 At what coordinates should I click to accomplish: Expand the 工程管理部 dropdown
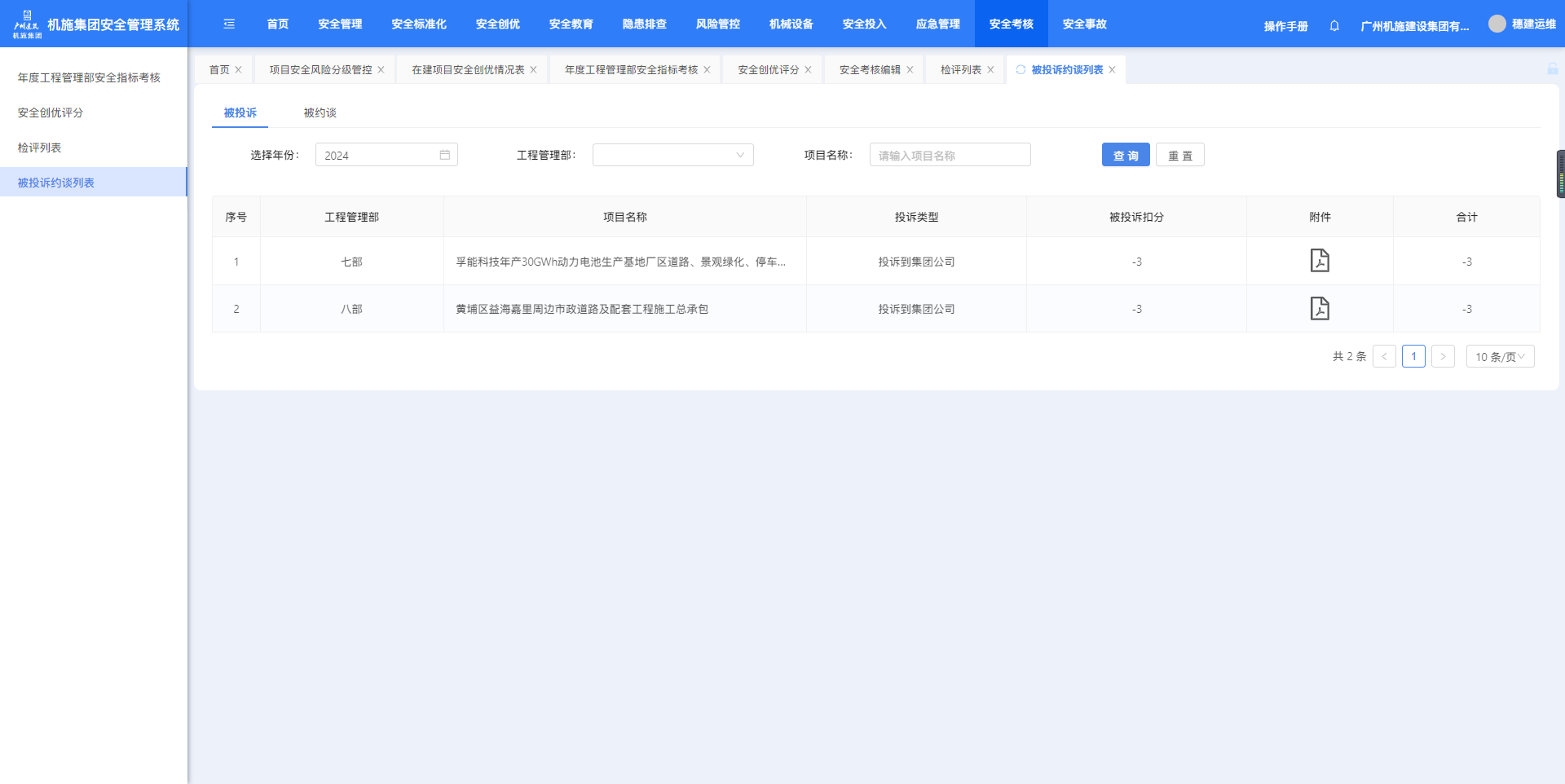pos(672,155)
